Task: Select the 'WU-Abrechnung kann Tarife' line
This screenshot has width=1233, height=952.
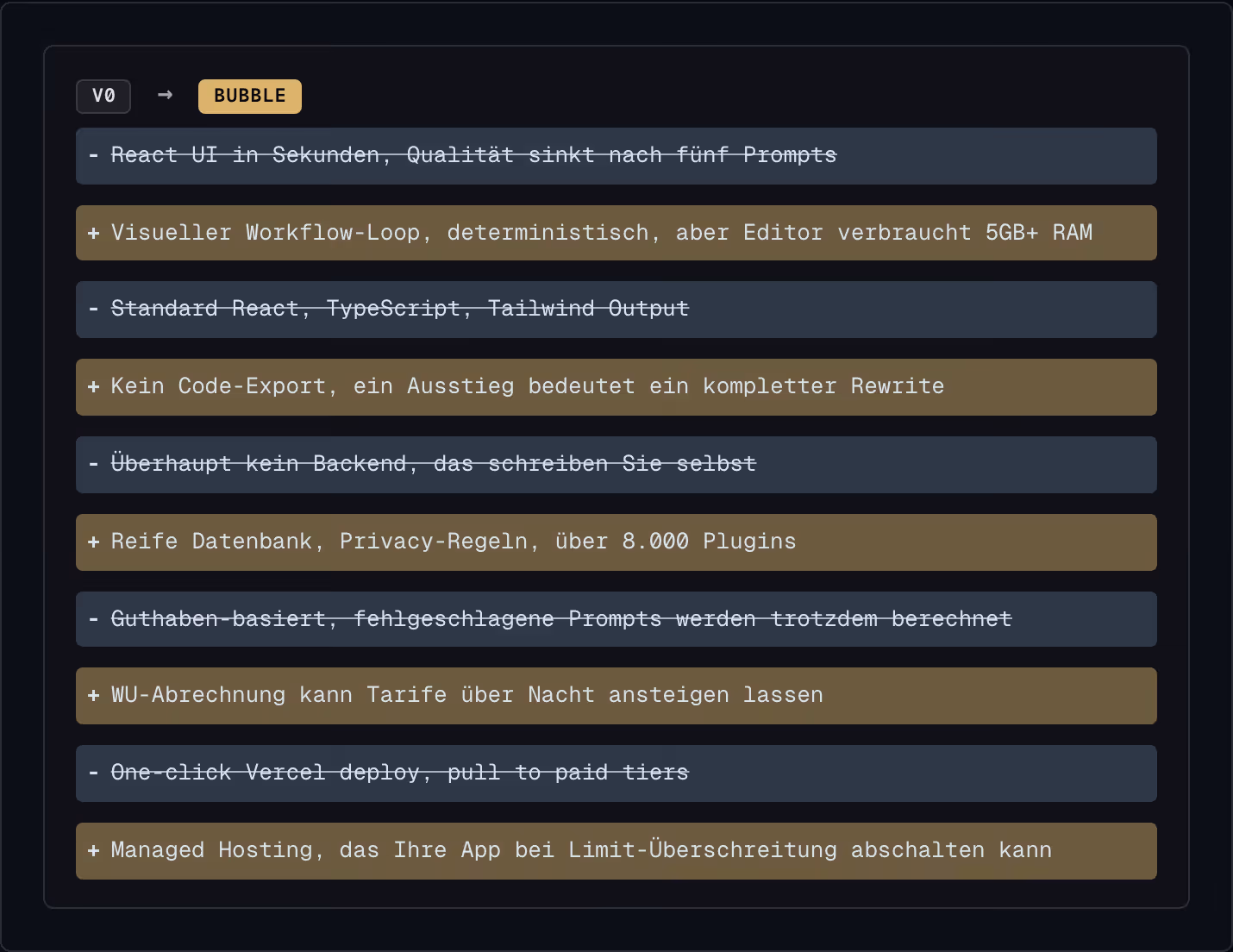Action: pyautogui.click(x=616, y=696)
